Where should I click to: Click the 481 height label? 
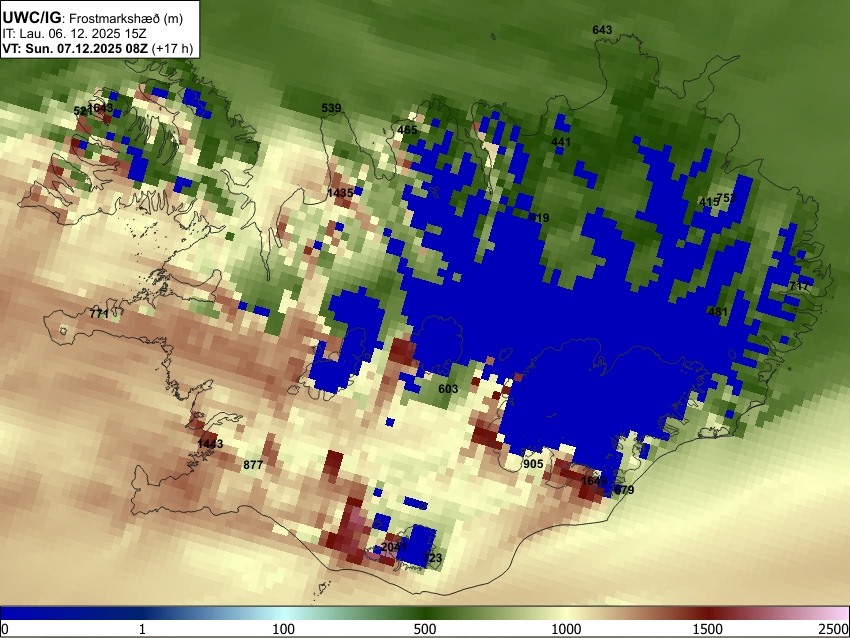[718, 312]
